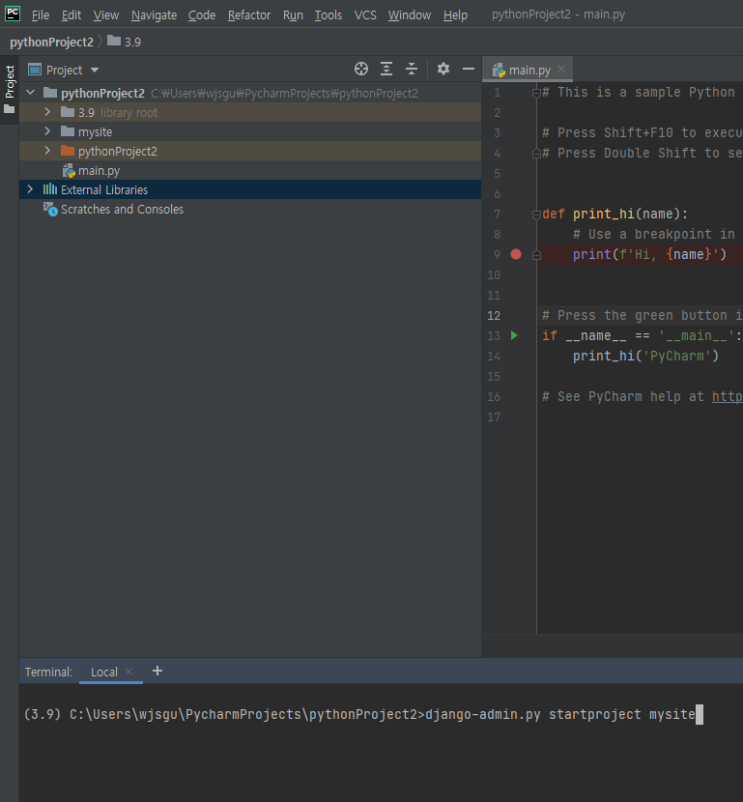Click the fold end marker on line 4
This screenshot has width=743, height=802.
tap(536, 153)
